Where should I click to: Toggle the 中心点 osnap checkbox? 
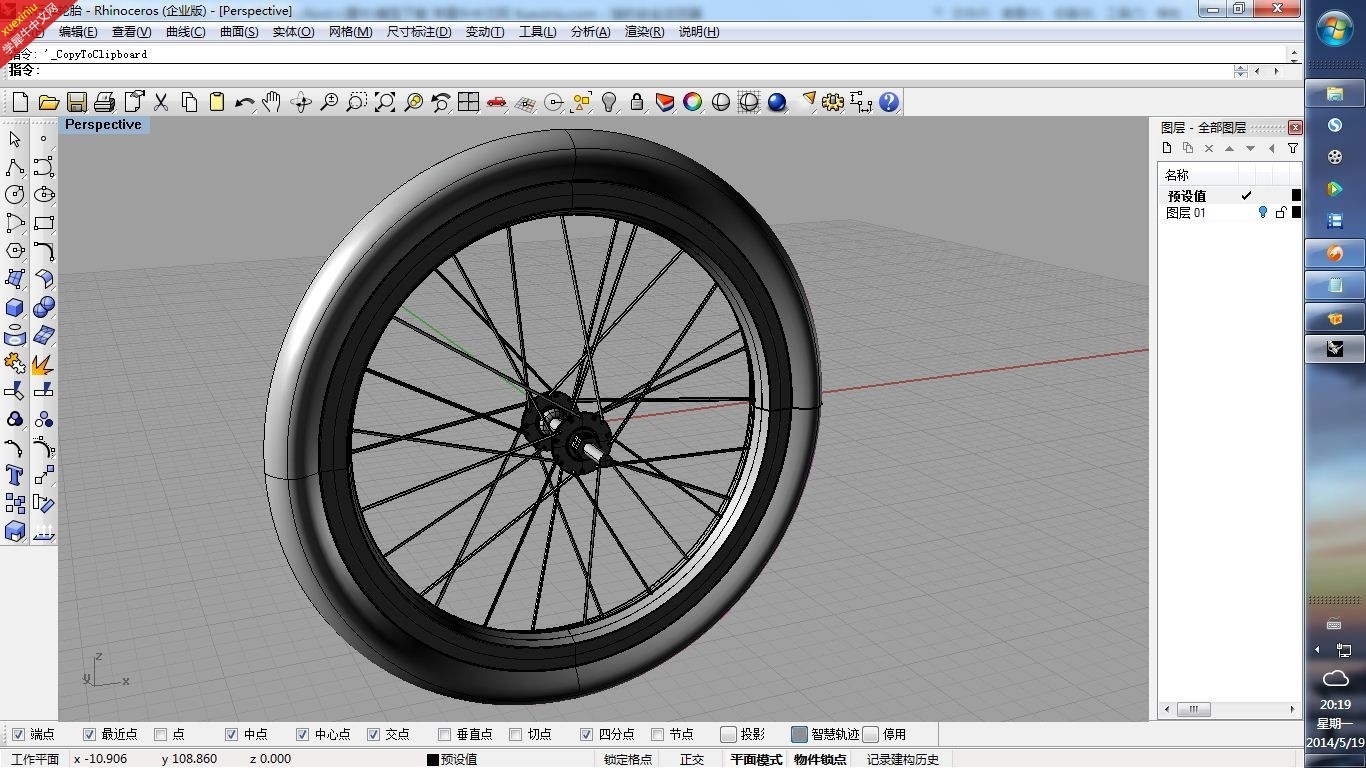302,734
